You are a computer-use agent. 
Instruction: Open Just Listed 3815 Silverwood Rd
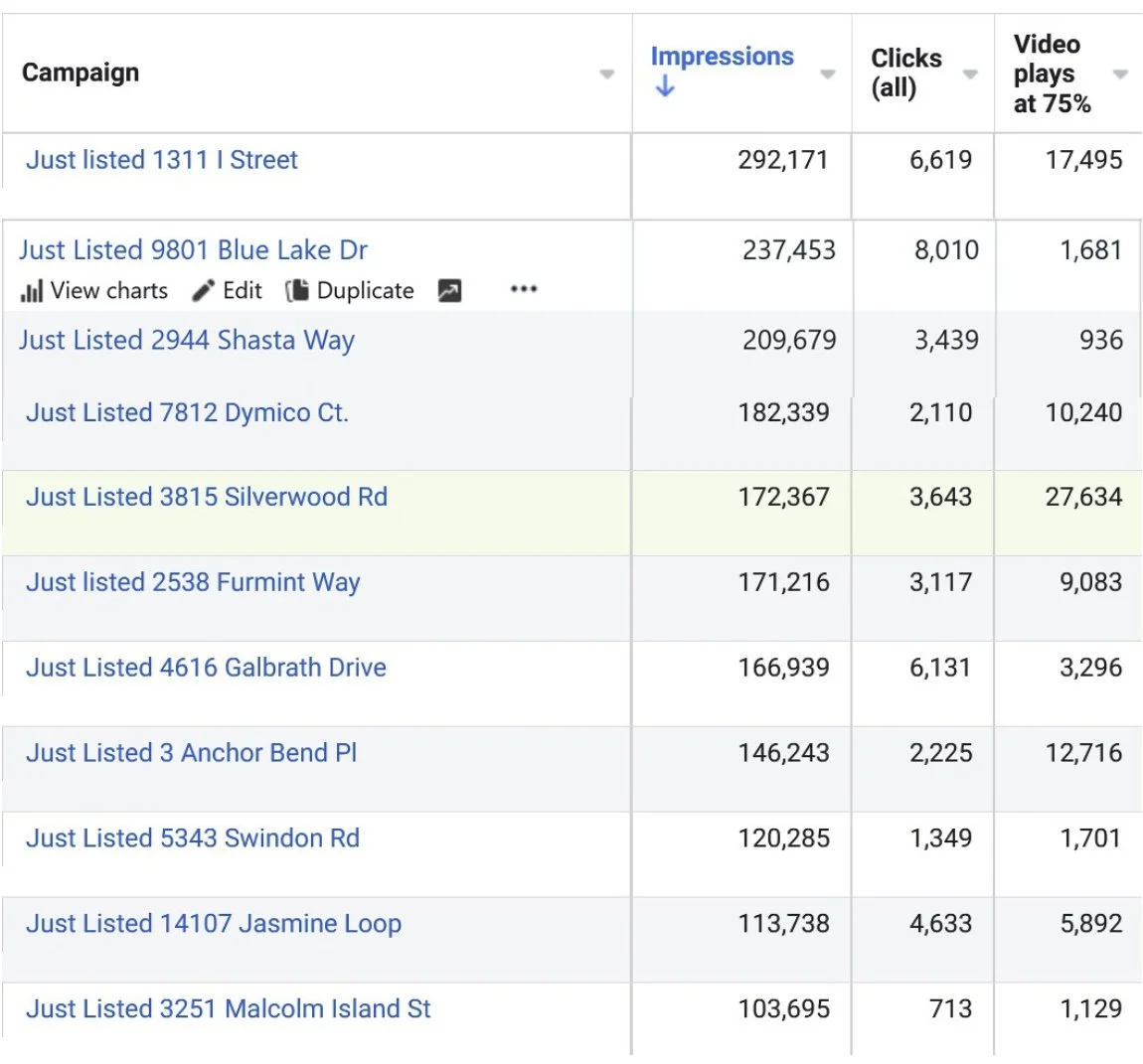click(x=207, y=497)
